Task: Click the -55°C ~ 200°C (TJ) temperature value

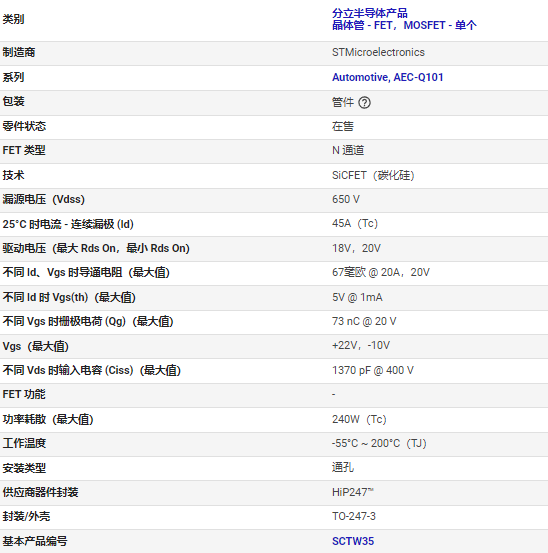Action: pyautogui.click(x=379, y=443)
